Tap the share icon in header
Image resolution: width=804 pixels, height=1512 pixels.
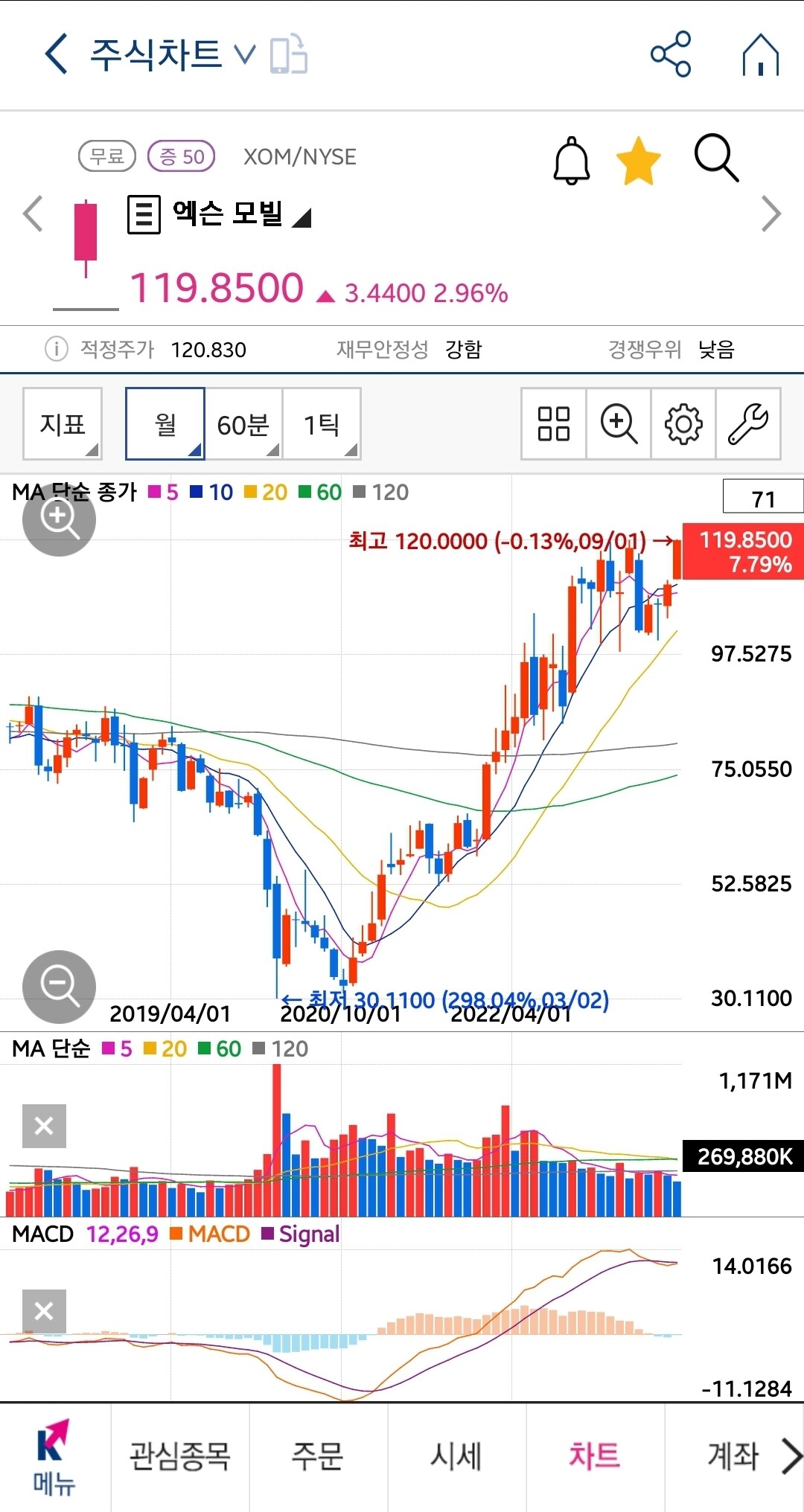click(671, 54)
